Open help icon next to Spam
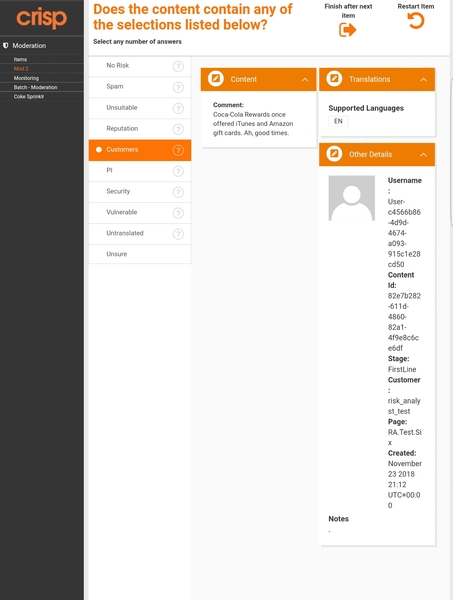 coord(178,87)
